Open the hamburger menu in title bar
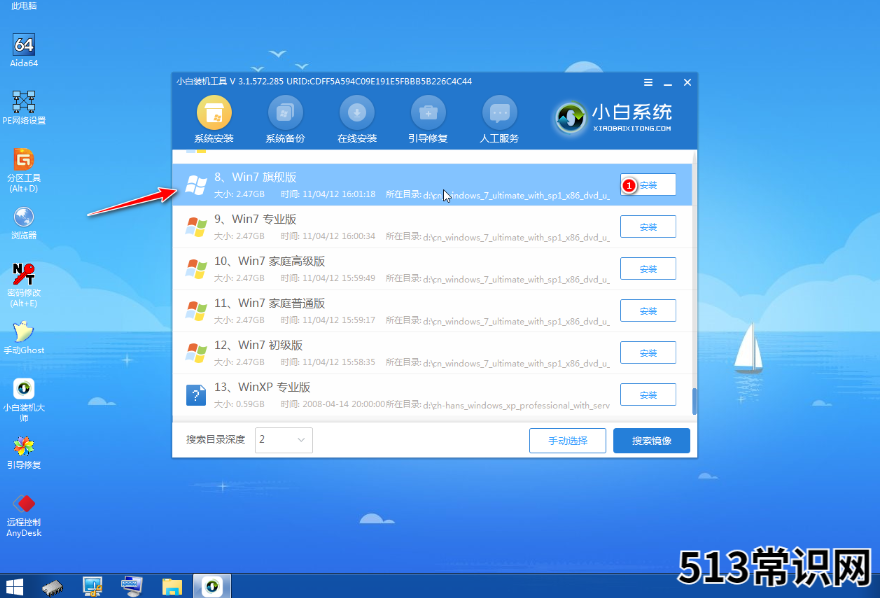Viewport: 880px width, 598px height. click(648, 82)
